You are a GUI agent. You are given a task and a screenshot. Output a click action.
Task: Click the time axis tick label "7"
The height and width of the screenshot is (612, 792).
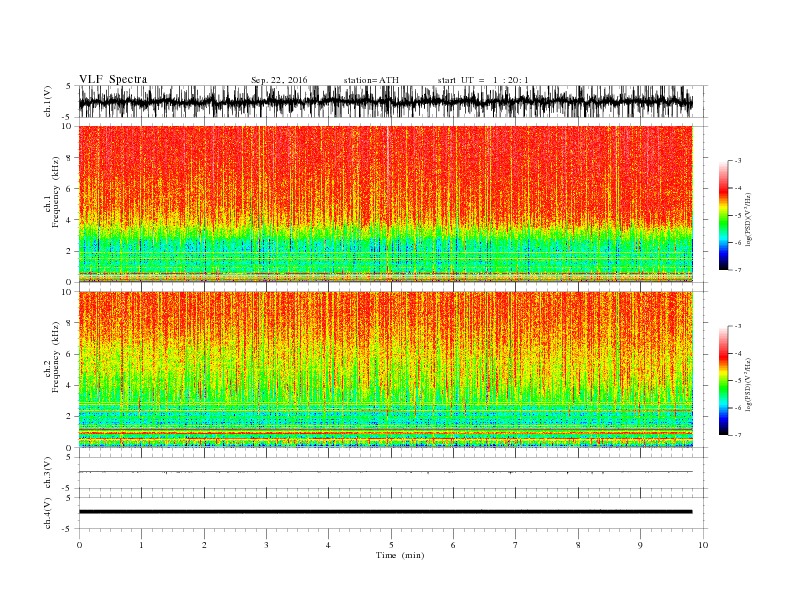[x=516, y=545]
